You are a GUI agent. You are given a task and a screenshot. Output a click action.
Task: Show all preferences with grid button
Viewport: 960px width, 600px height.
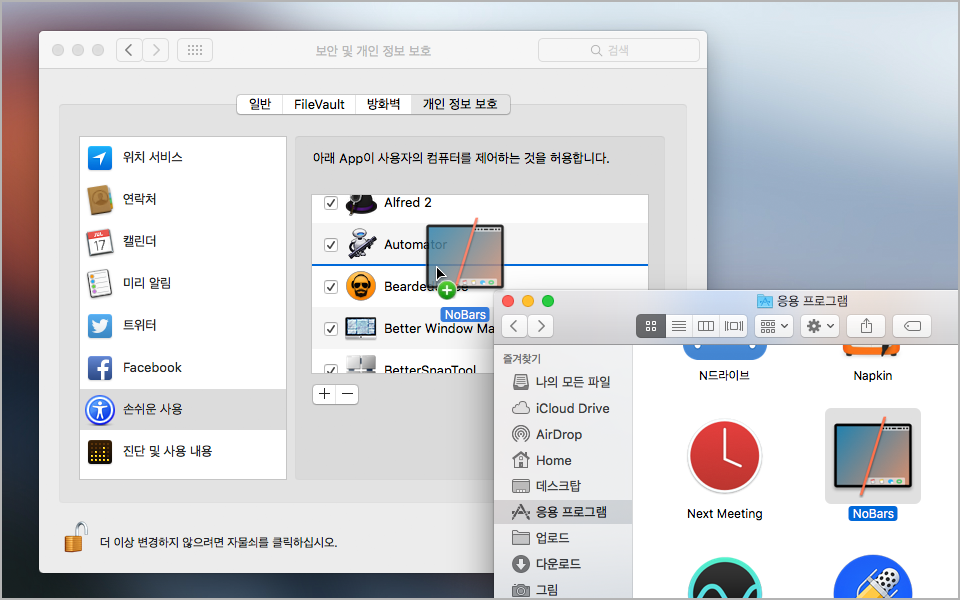(195, 50)
